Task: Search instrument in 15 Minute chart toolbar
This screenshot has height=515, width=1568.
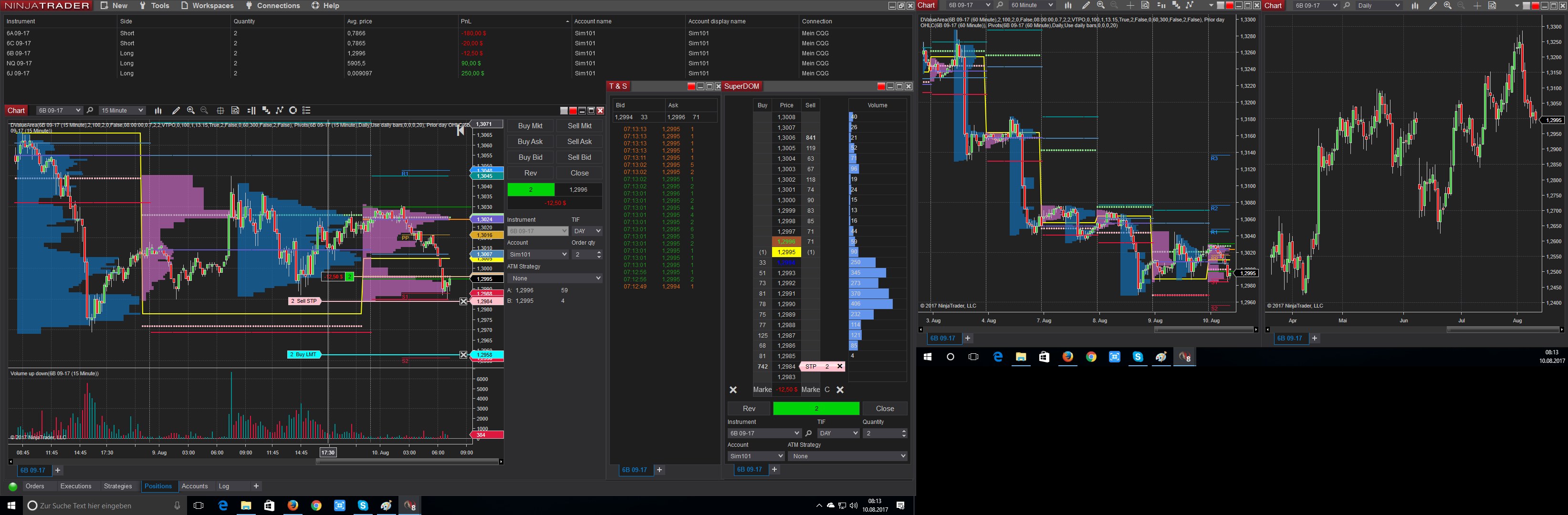Action: click(90, 111)
